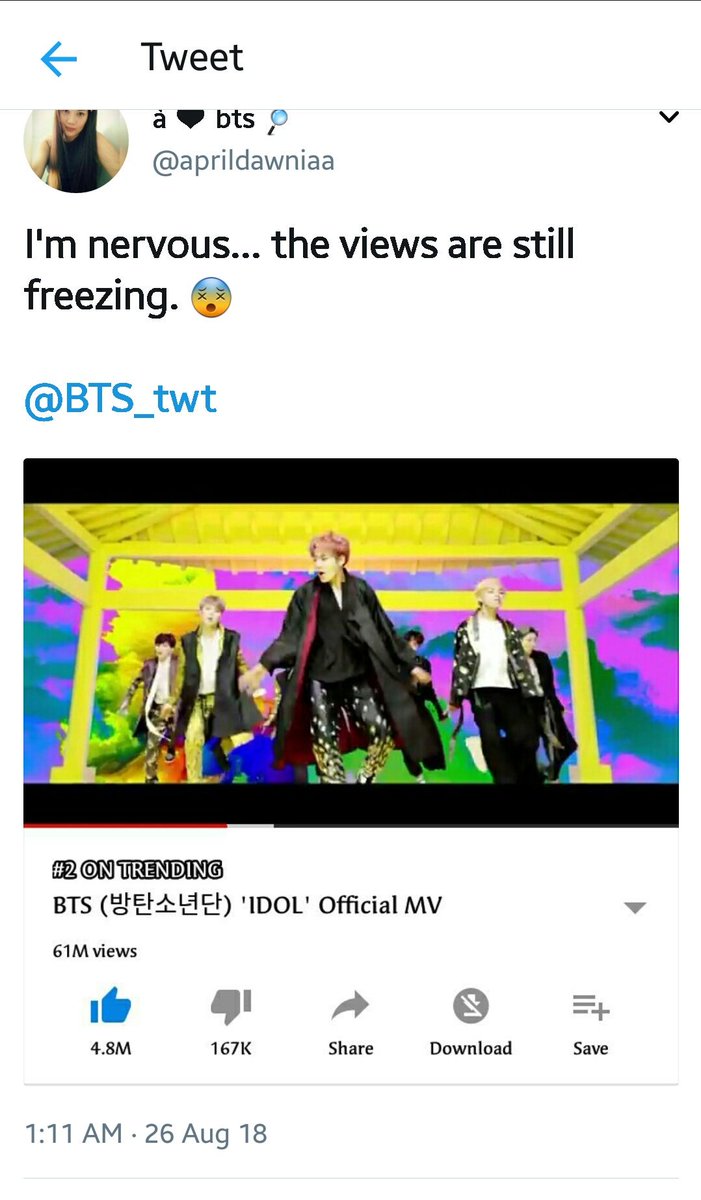Click the Tweet header title
The width and height of the screenshot is (701, 1200).
(x=192, y=57)
